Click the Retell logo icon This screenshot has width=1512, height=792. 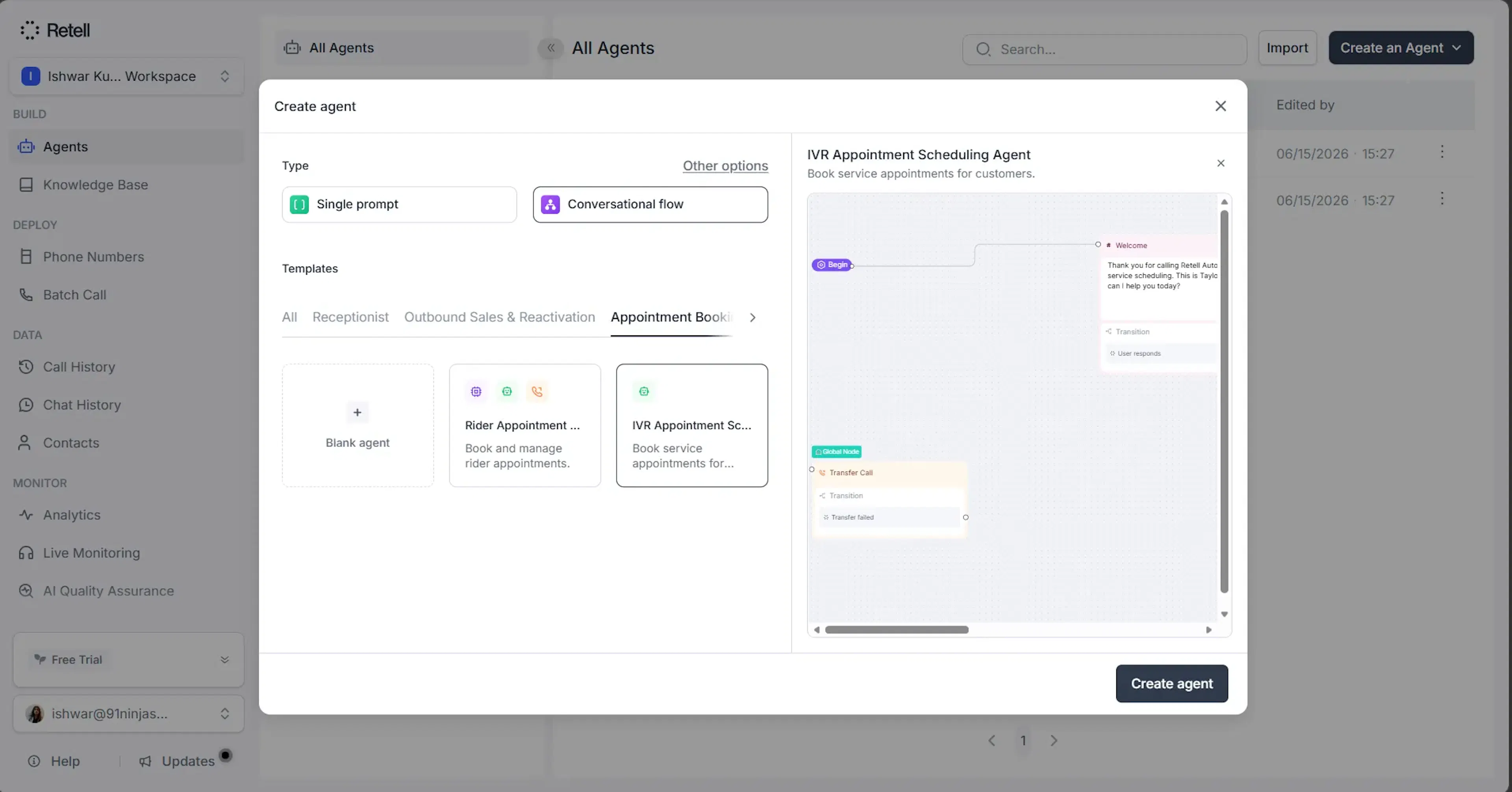point(30,30)
